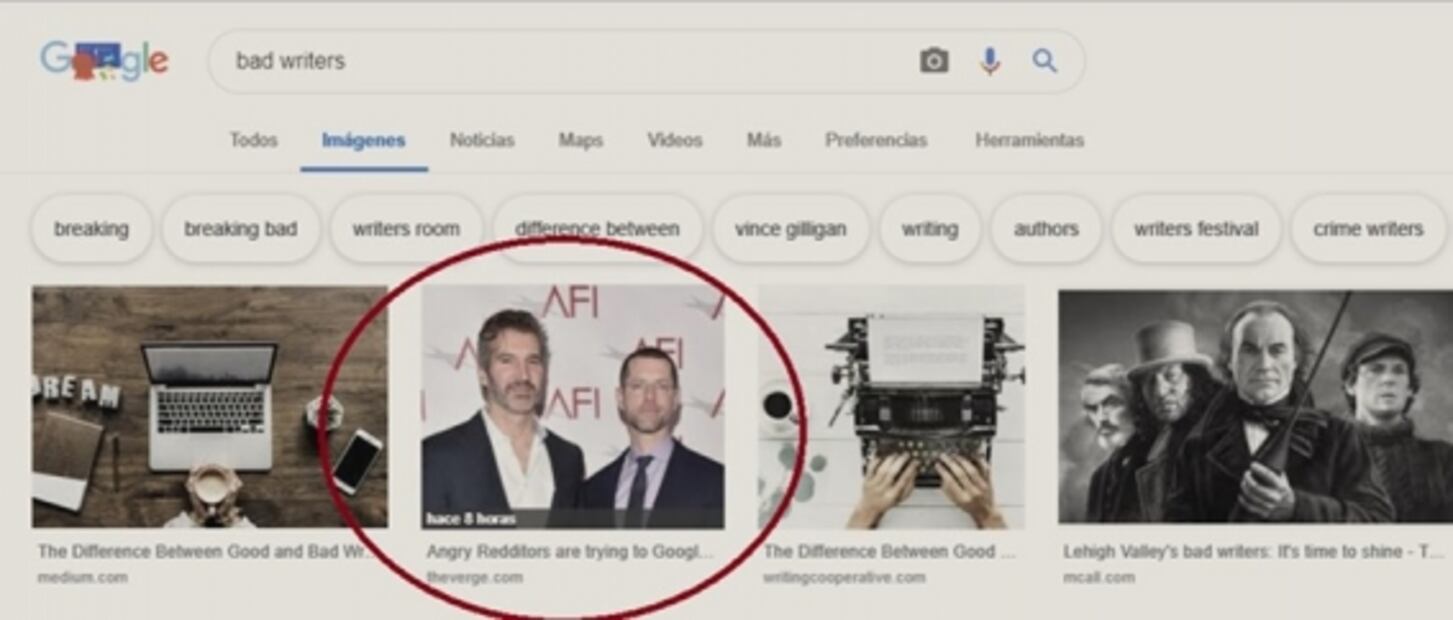The height and width of the screenshot is (620, 1453).
Task: Open the typewriter image result
Action: pyautogui.click(x=891, y=406)
